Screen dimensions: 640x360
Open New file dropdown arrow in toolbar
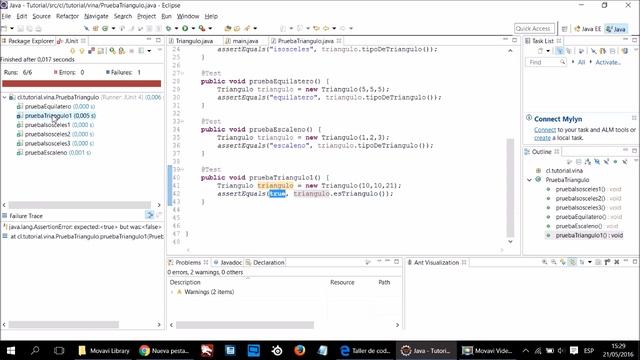pyautogui.click(x=12, y=28)
